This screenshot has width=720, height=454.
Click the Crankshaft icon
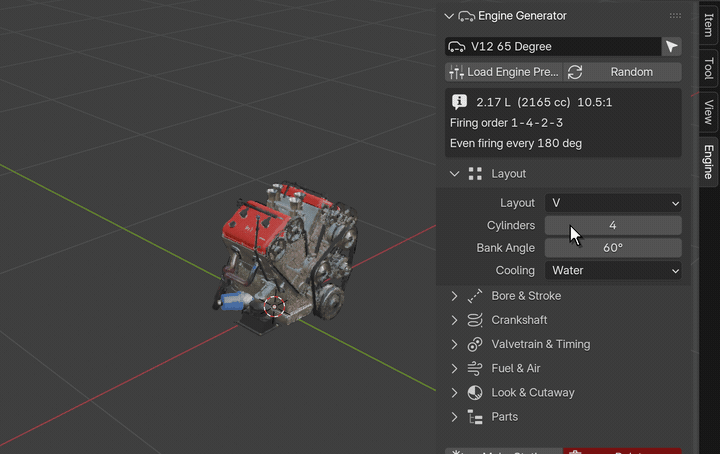[x=475, y=320]
